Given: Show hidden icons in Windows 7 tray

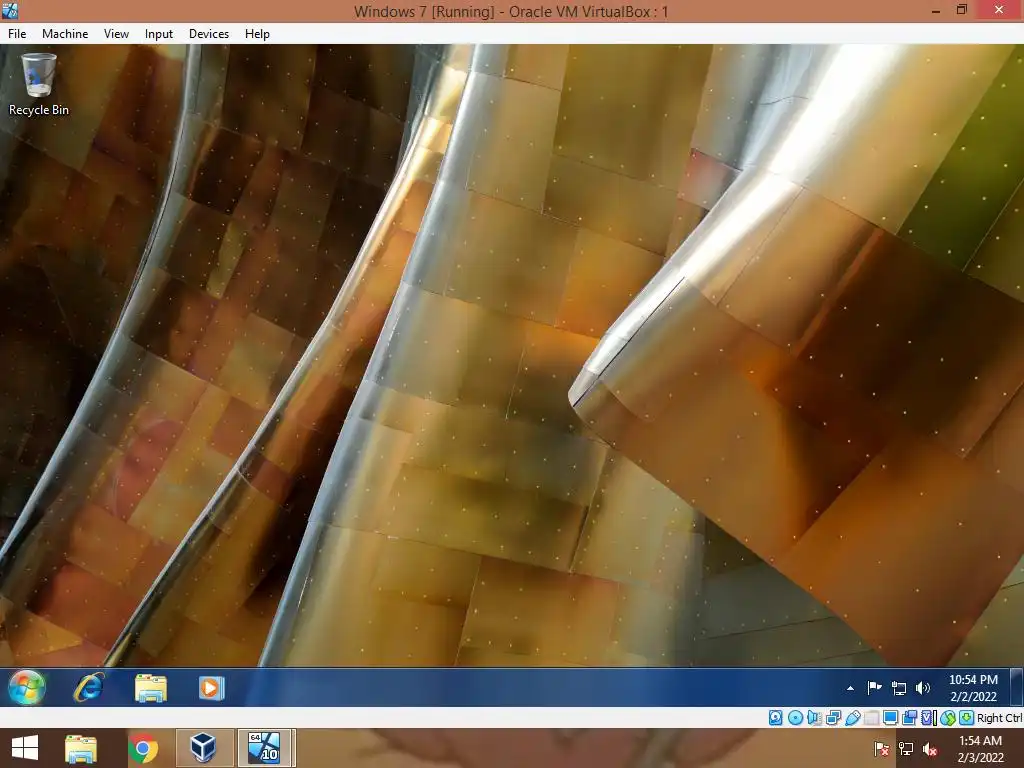Looking at the screenshot, I should tap(850, 688).
